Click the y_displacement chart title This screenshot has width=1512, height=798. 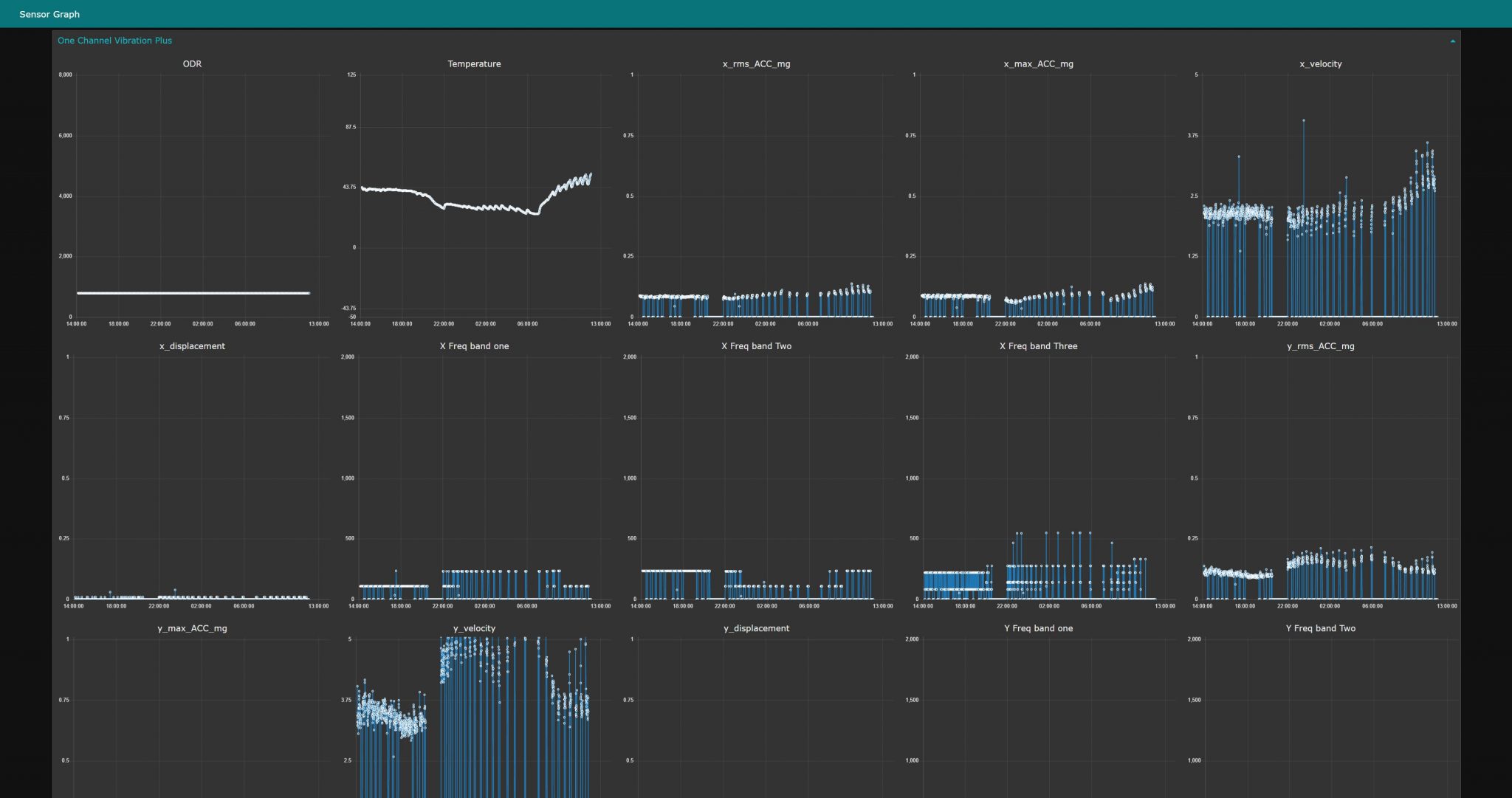tap(756, 629)
